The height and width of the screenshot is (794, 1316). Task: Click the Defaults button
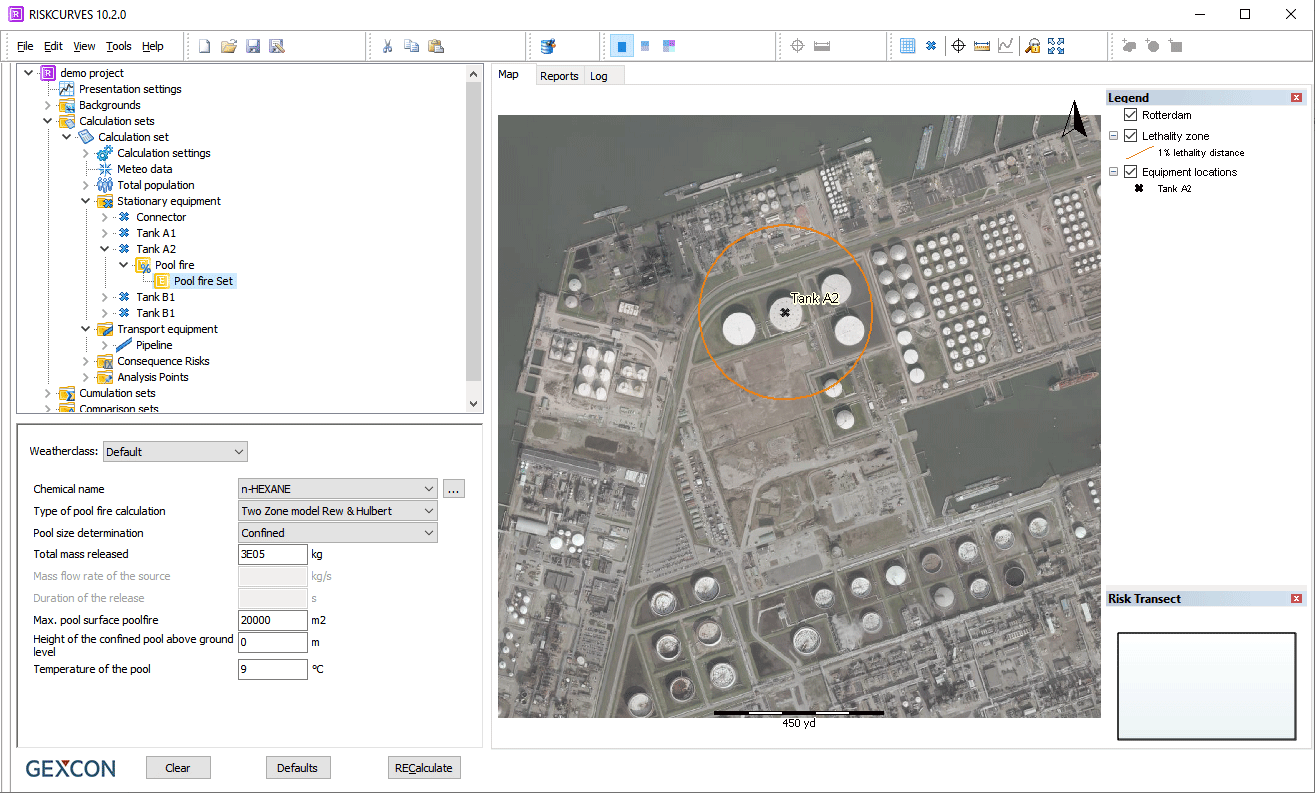coord(297,768)
